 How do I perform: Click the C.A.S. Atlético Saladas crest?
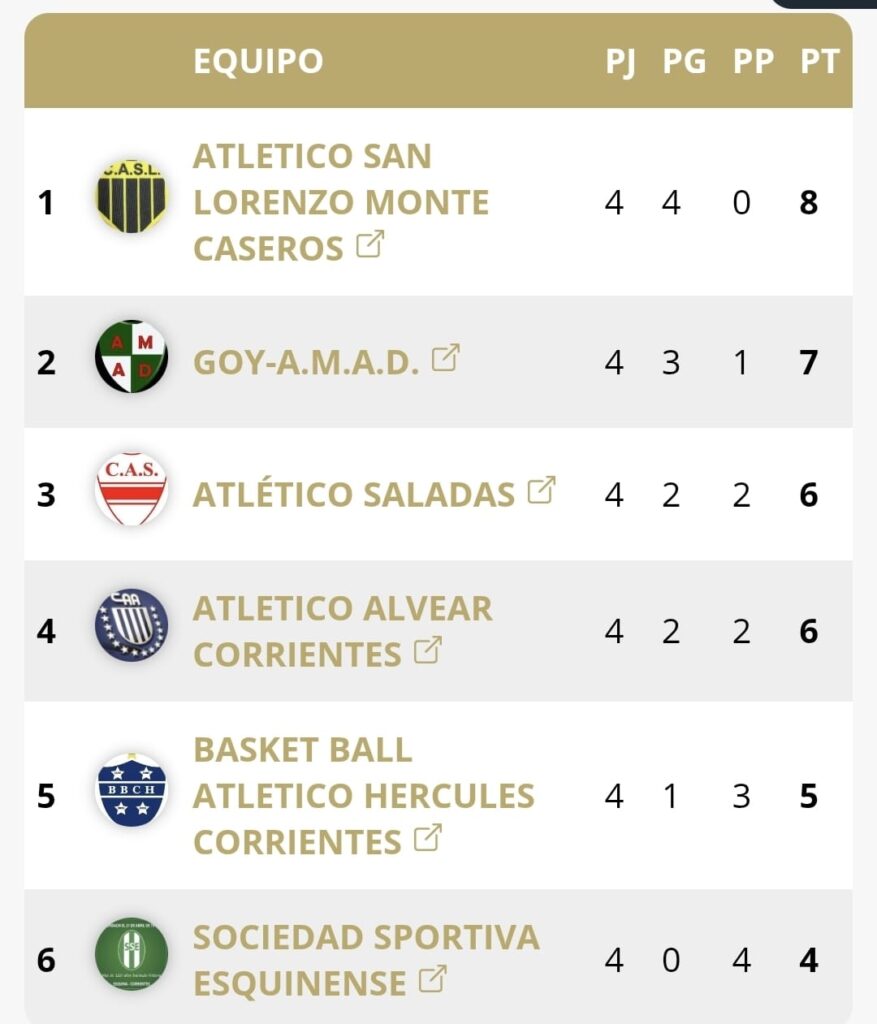[131, 489]
